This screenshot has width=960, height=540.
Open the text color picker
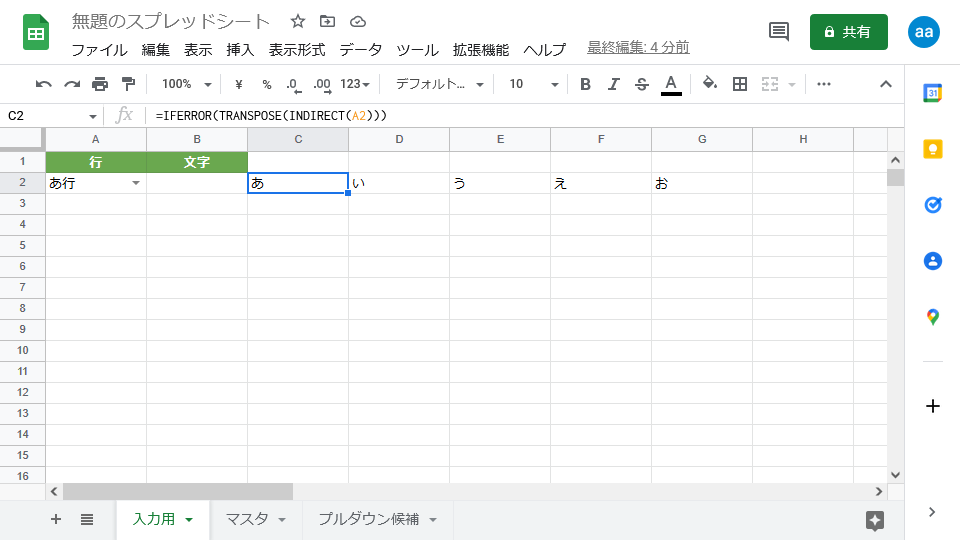coord(671,84)
